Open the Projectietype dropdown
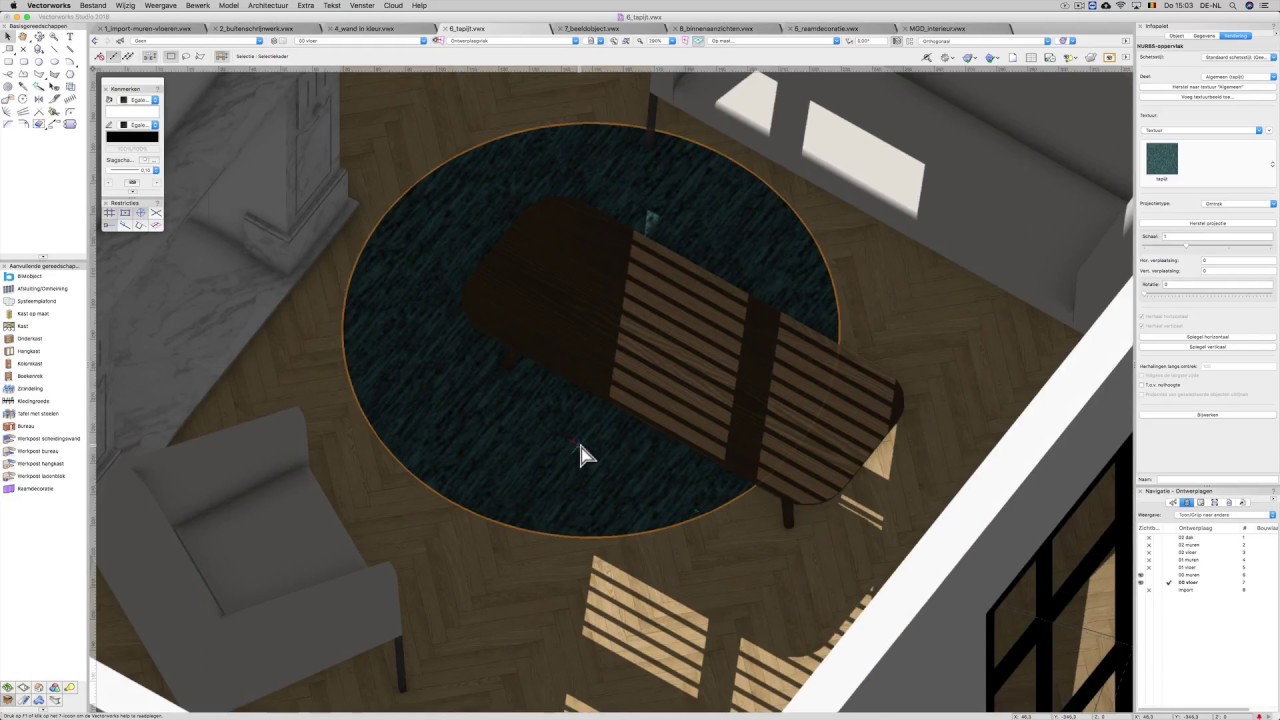This screenshot has width=1280, height=720. coord(1239,204)
